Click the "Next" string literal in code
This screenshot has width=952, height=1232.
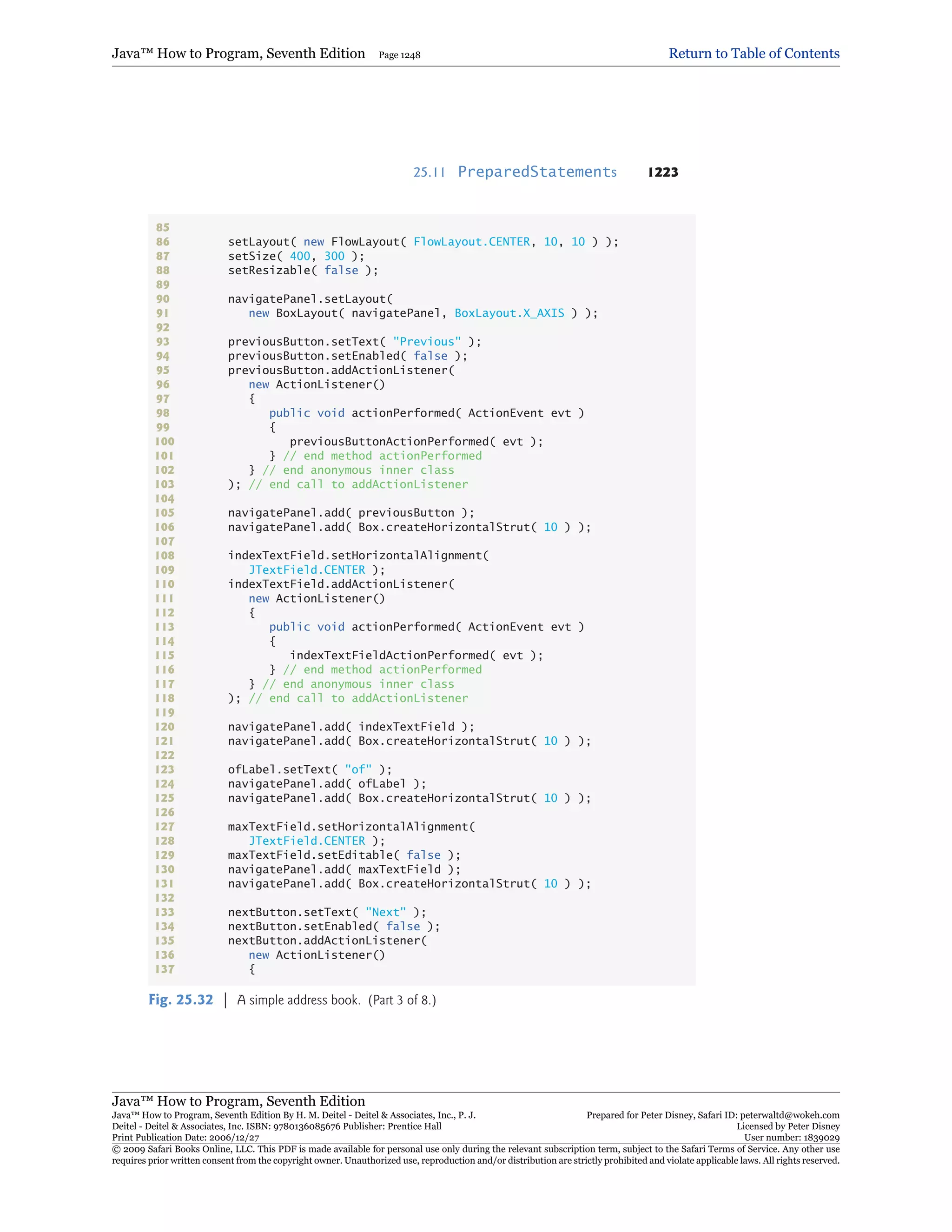pyautogui.click(x=385, y=912)
